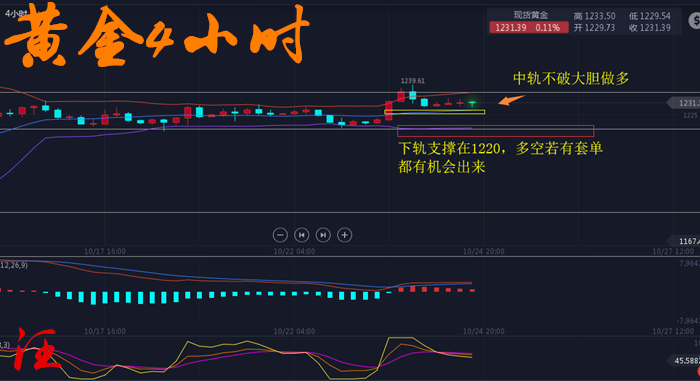This screenshot has width=700, height=381.
Task: Click the yellow middle-band rectangle
Action: pyautogui.click(x=434, y=112)
